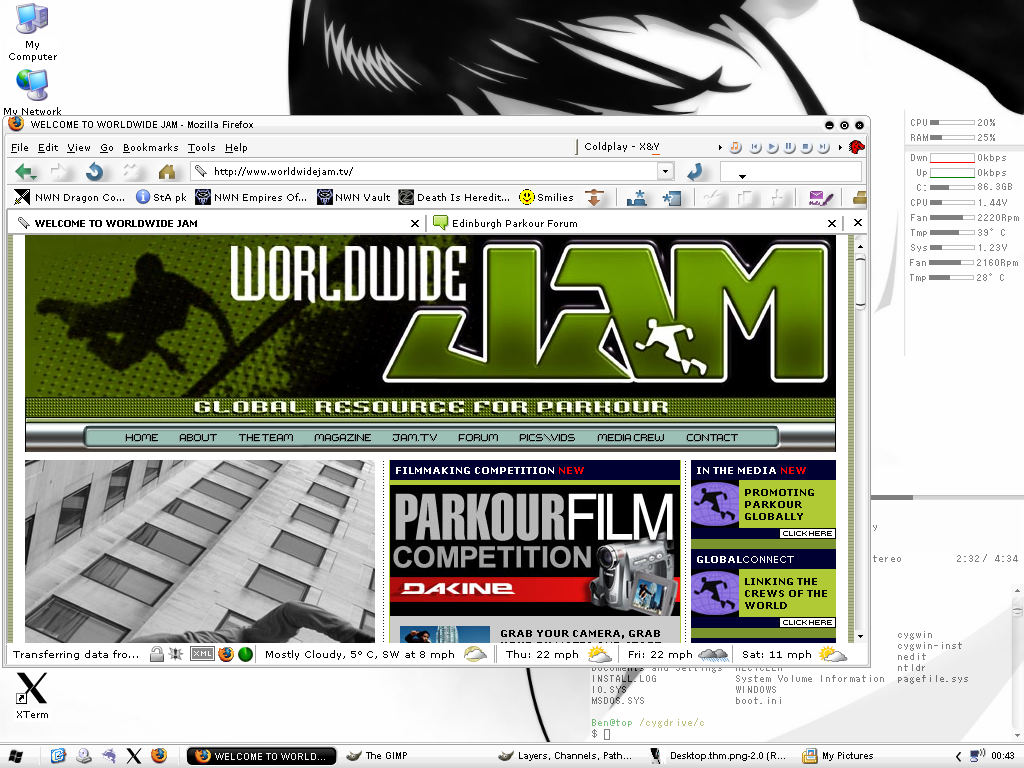Click the page vertical scrollbar down arrow
This screenshot has height=768, width=1024.
(x=860, y=636)
